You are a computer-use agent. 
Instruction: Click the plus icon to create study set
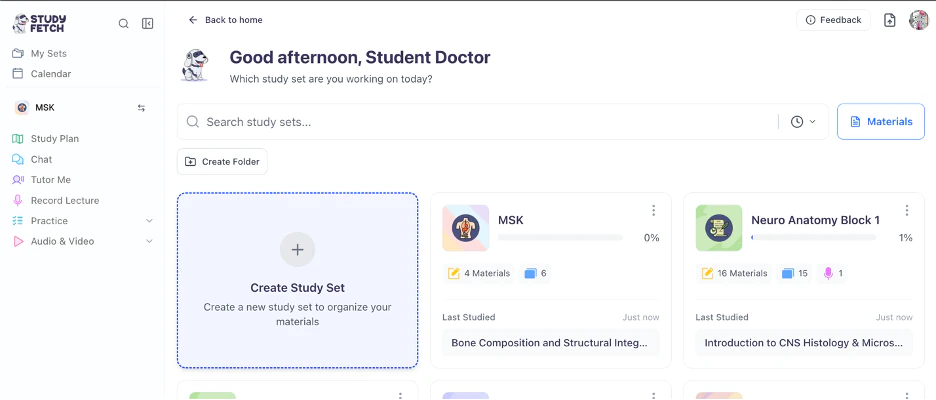(297, 250)
